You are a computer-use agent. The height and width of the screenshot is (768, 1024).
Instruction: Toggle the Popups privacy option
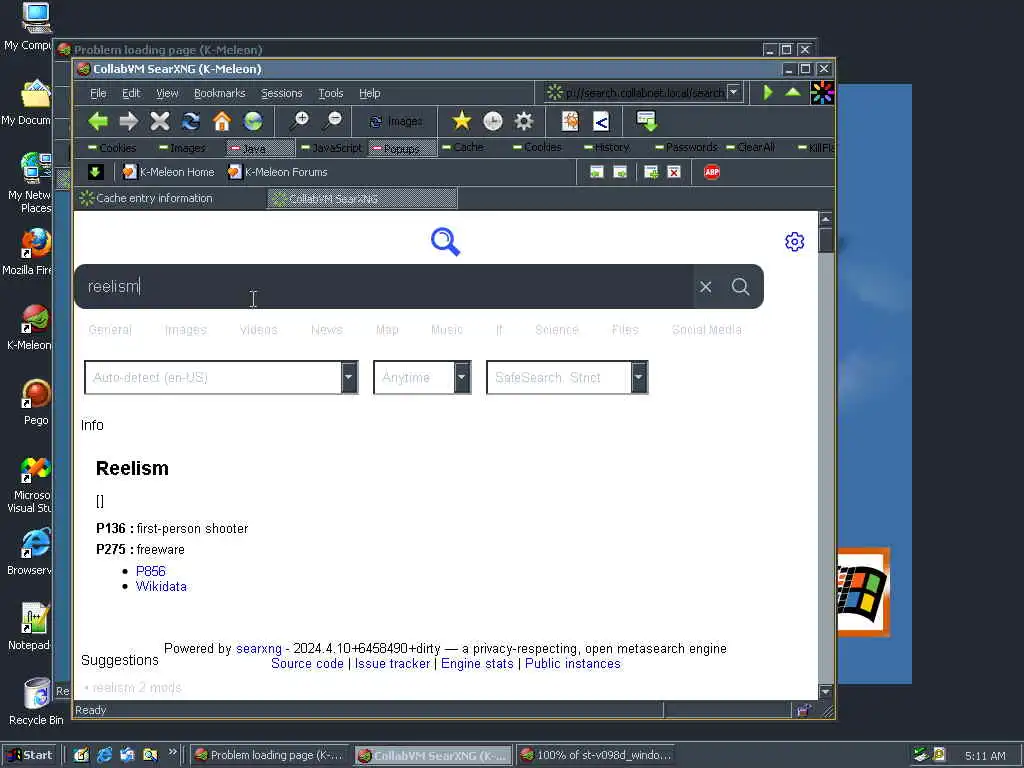402,149
